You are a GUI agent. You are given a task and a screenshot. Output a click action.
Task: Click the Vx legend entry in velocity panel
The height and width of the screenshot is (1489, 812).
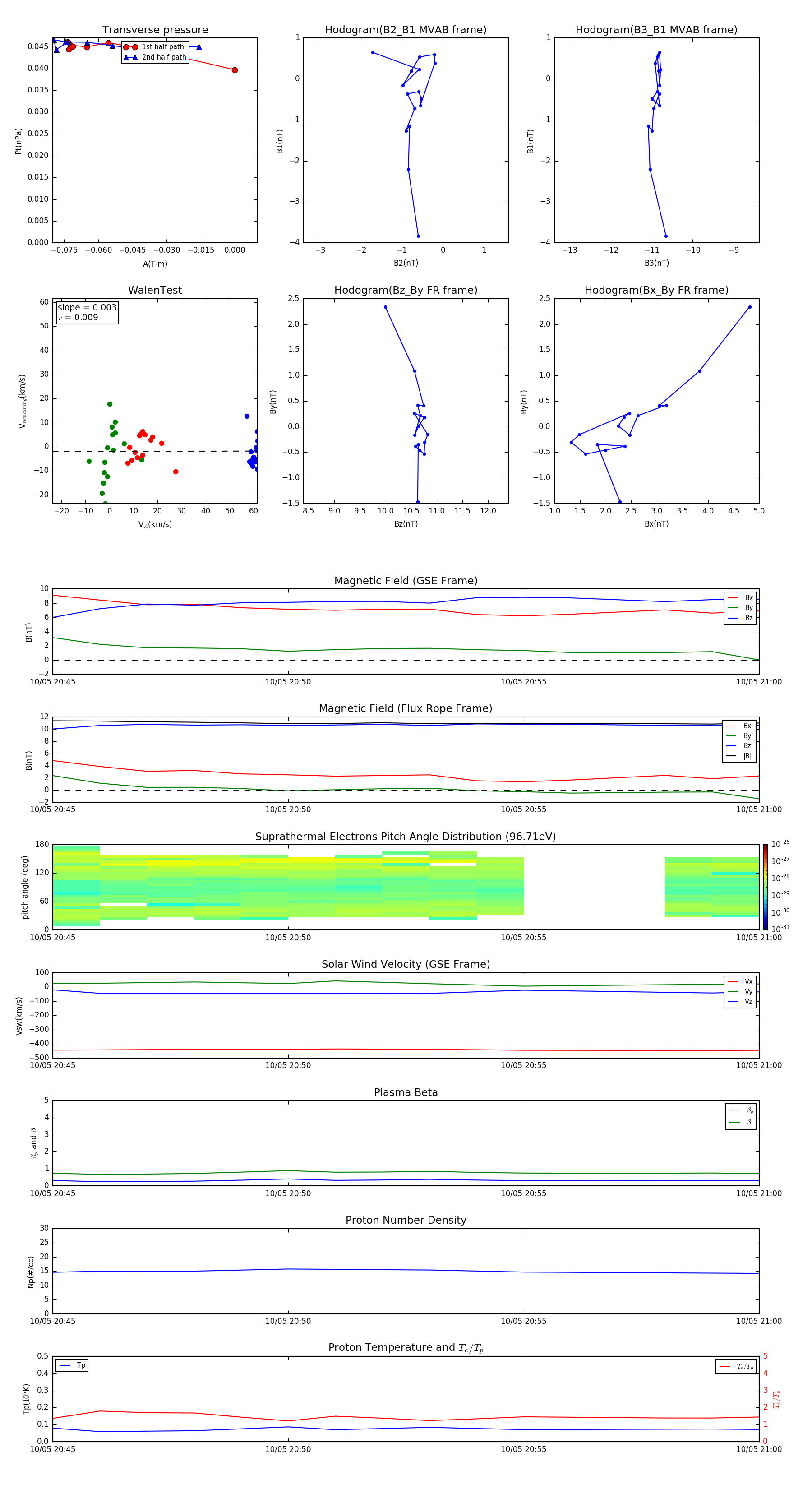pos(740,981)
